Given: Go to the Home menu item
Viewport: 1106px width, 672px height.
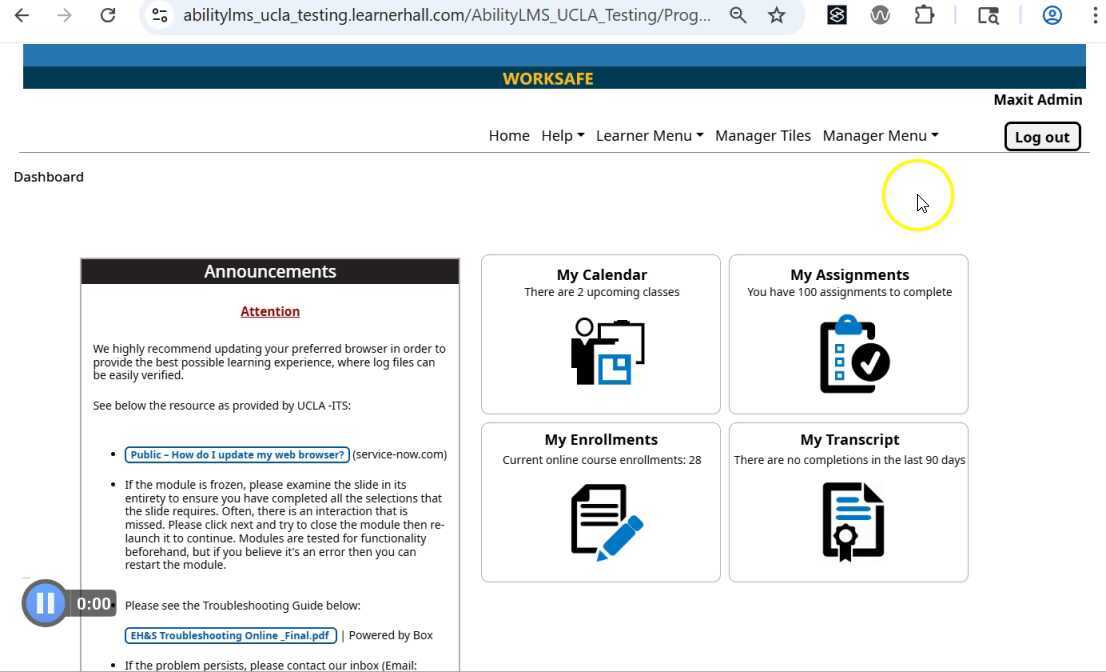Looking at the screenshot, I should click(509, 135).
